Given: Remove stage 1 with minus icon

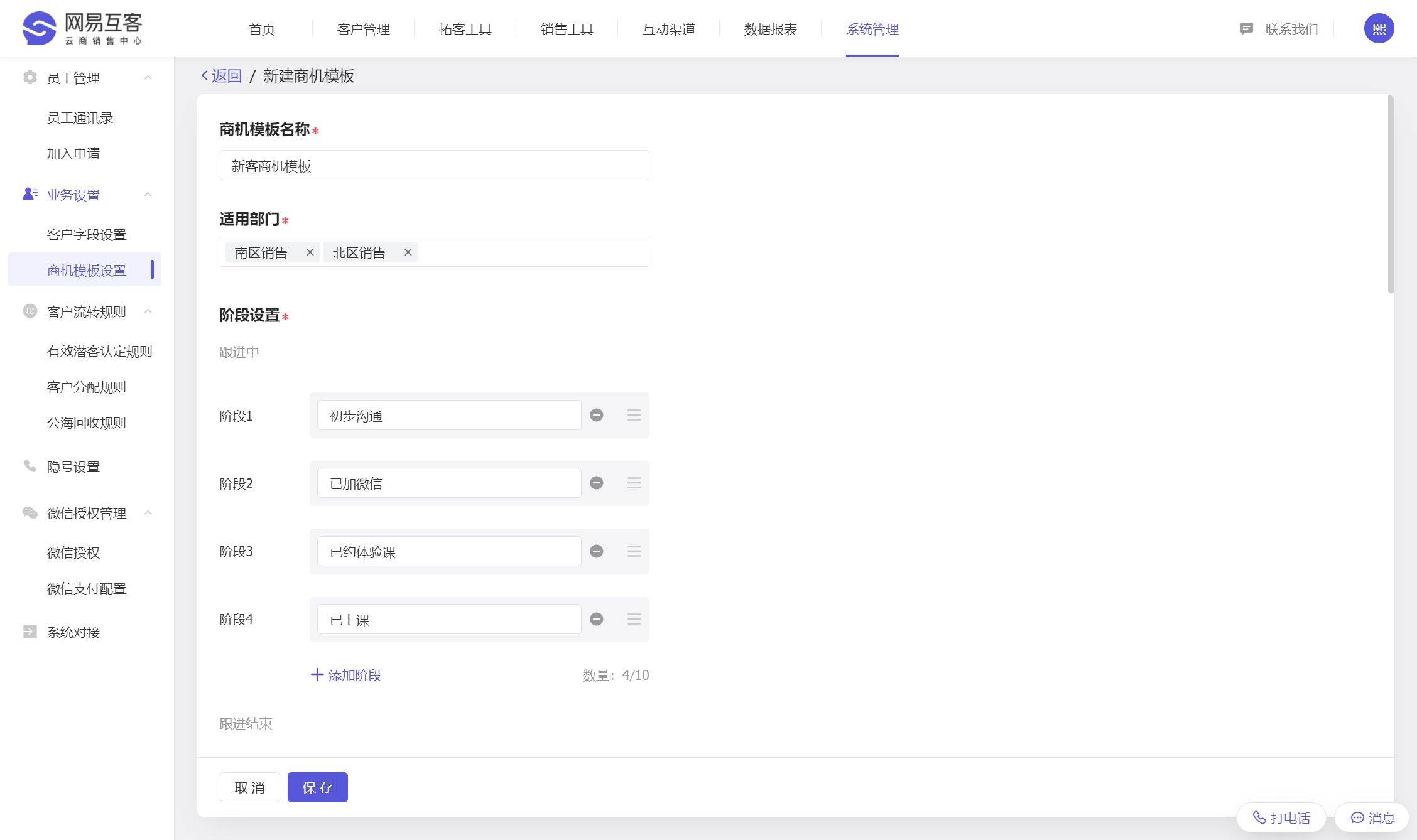Looking at the screenshot, I should click(x=597, y=415).
